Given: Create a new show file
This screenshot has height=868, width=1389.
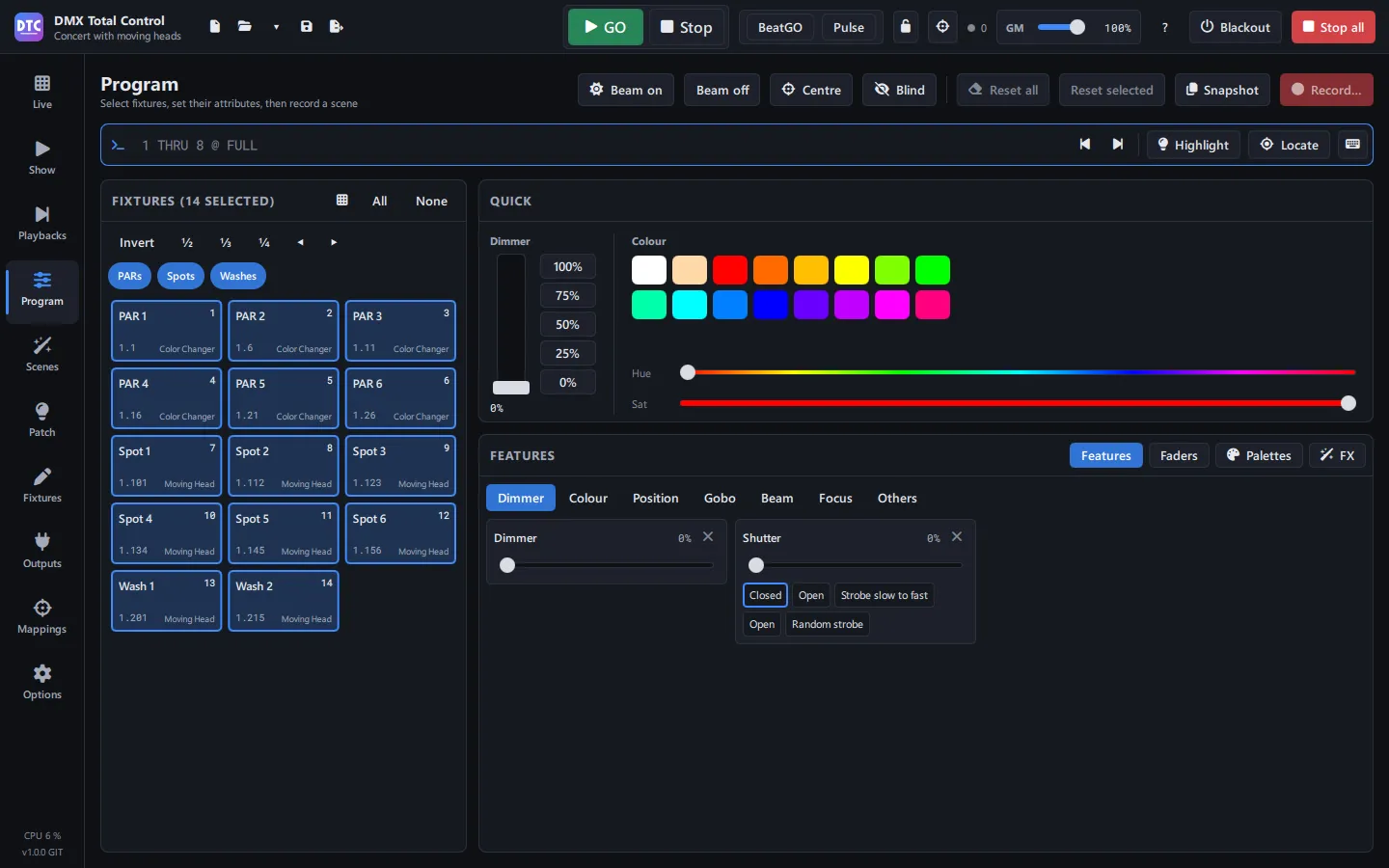Looking at the screenshot, I should coord(215,27).
